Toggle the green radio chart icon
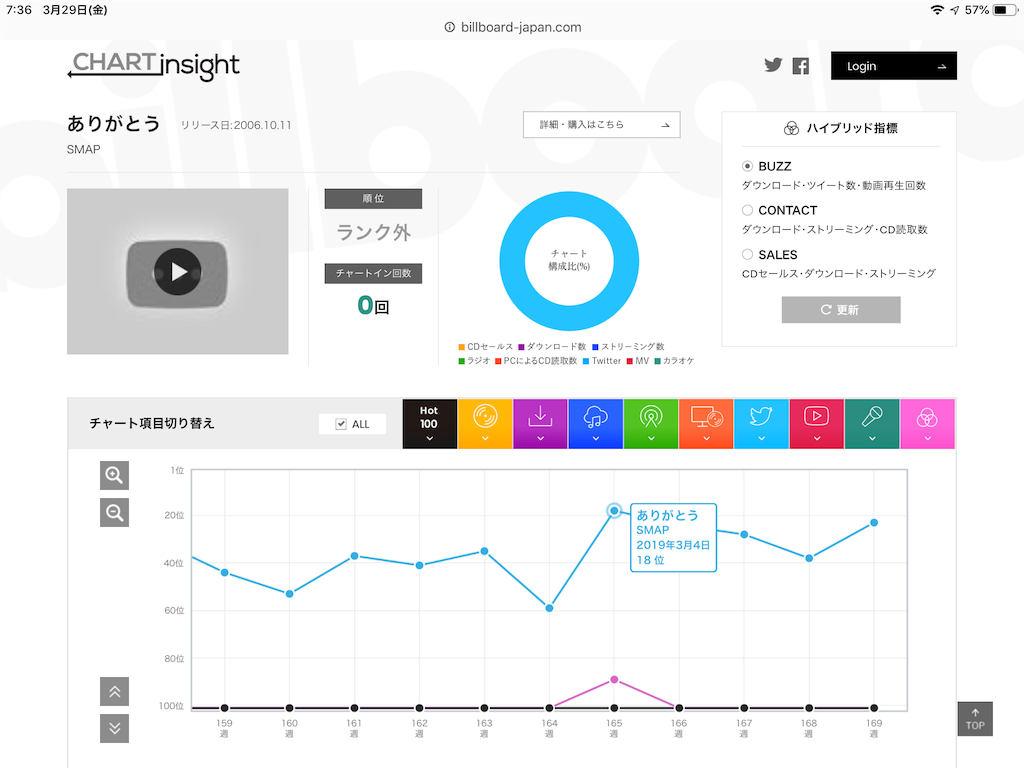The height and width of the screenshot is (768, 1024). pyautogui.click(x=650, y=424)
